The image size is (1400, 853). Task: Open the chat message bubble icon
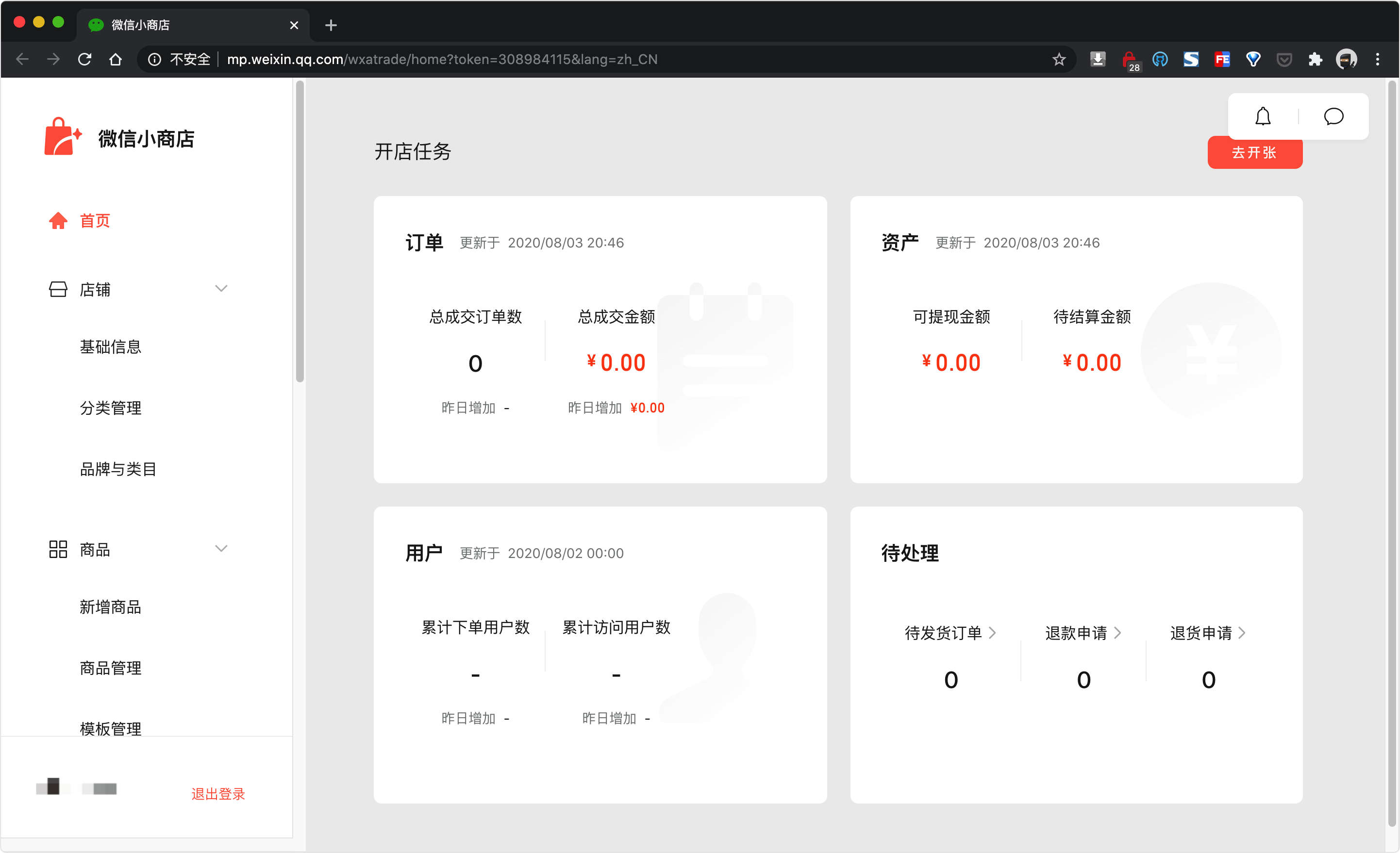tap(1333, 116)
